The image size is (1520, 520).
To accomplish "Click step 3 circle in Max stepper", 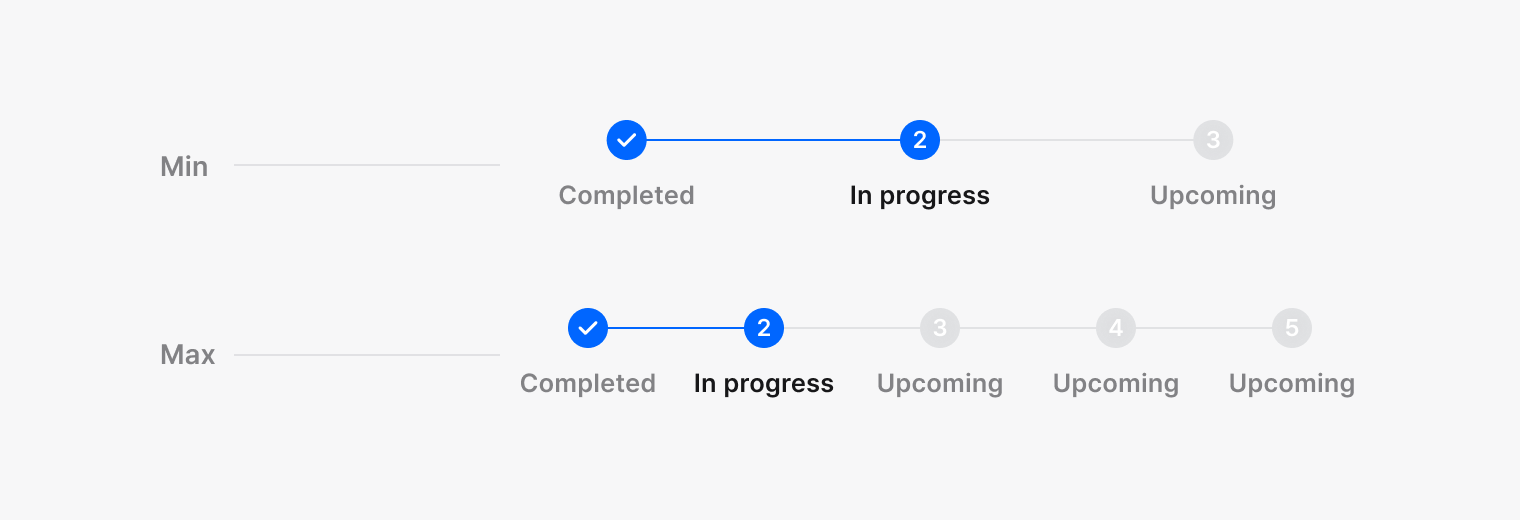I will coord(940,328).
